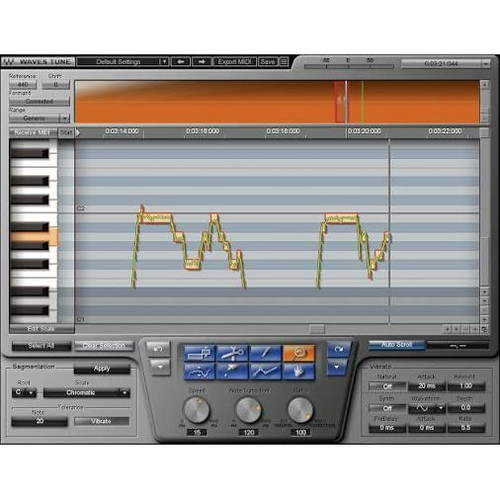Image resolution: width=500 pixels, height=500 pixels.
Task: Select the Note tool in the tool grid
Action: tap(200, 354)
